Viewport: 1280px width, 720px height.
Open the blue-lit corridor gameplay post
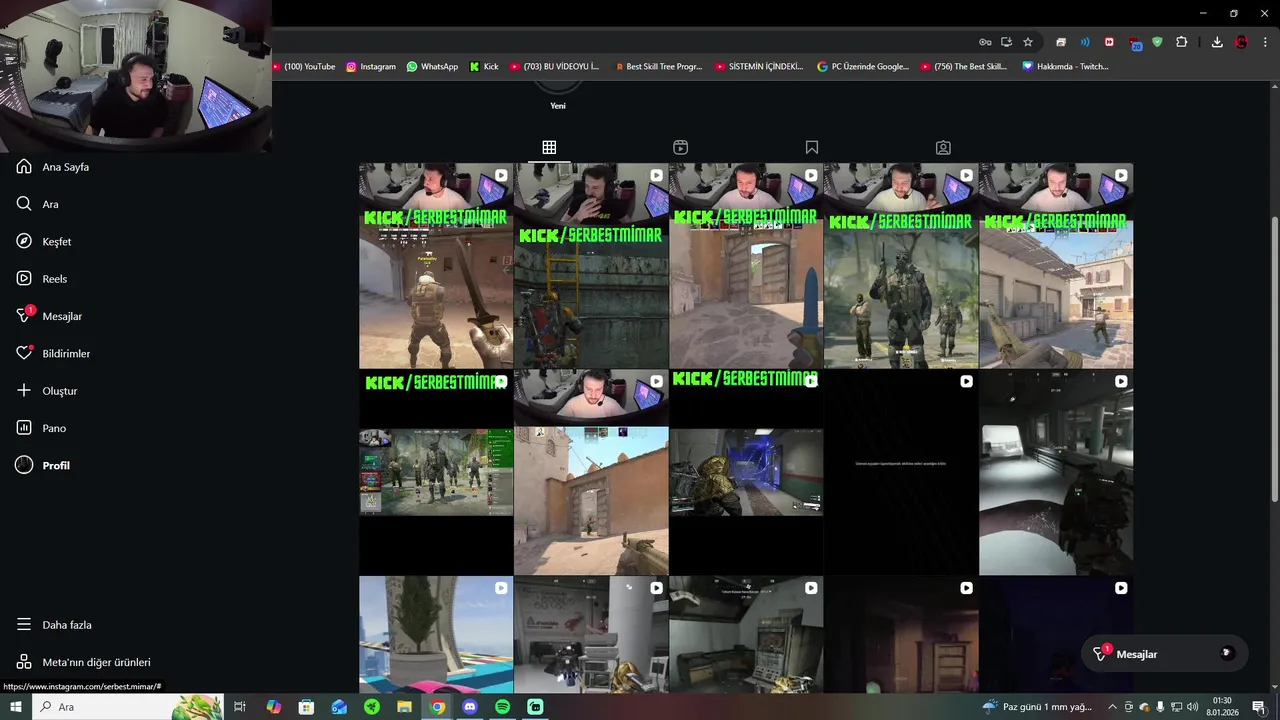746,472
